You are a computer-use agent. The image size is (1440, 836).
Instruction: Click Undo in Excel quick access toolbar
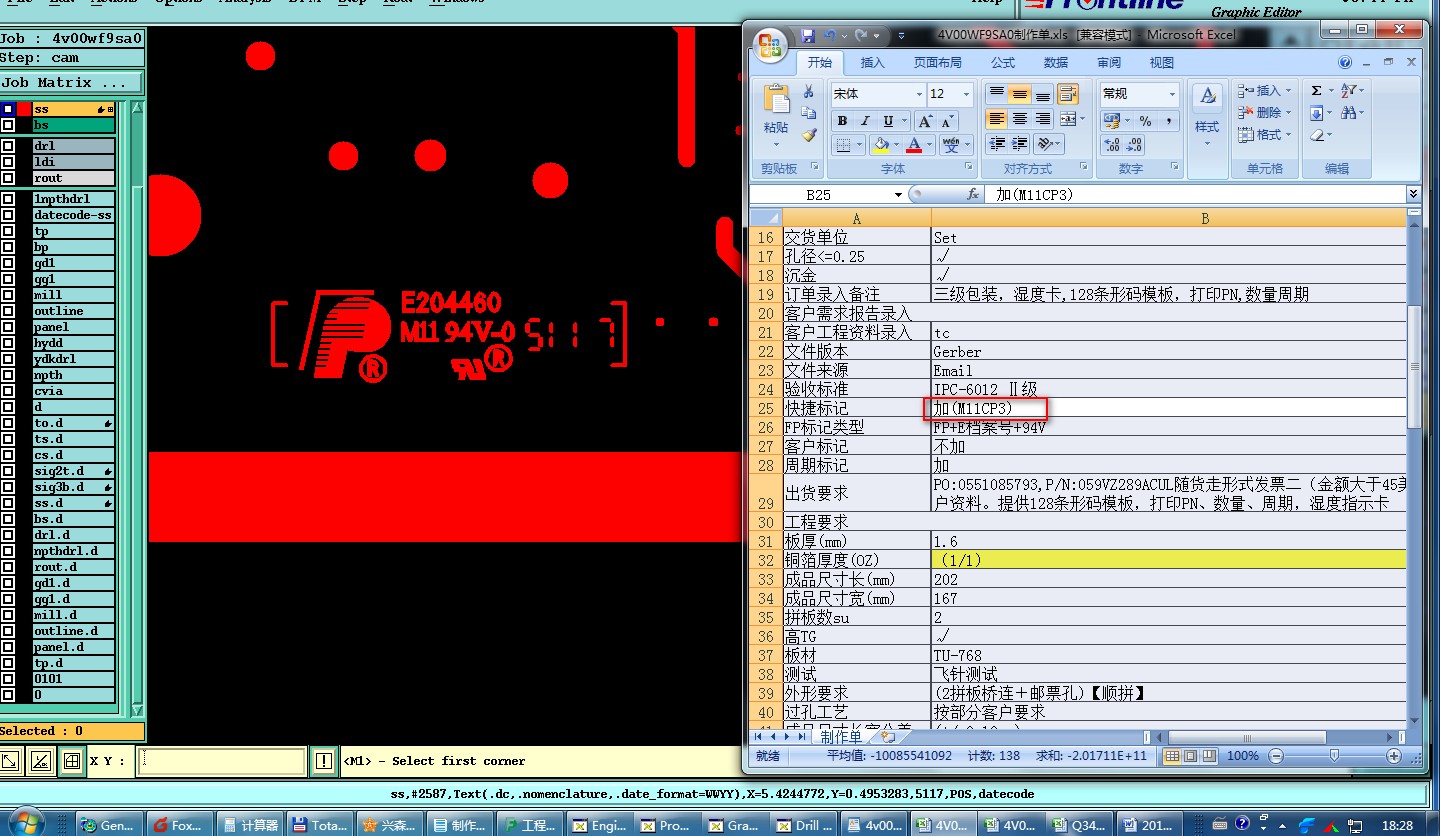point(830,35)
